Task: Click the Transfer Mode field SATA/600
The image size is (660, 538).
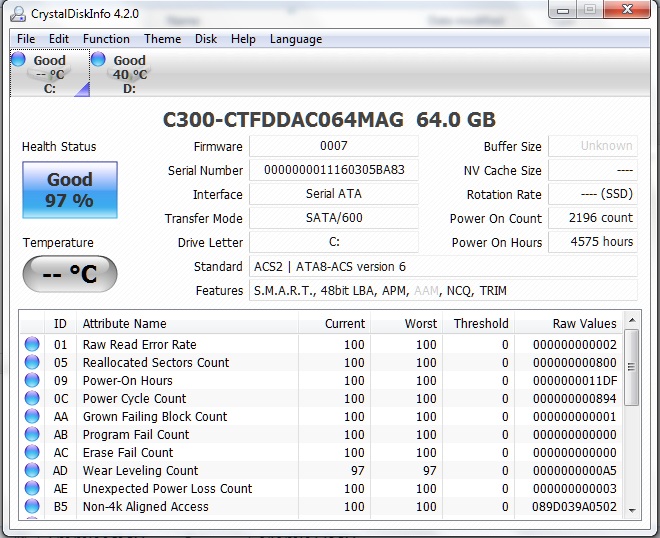Action: 334,218
